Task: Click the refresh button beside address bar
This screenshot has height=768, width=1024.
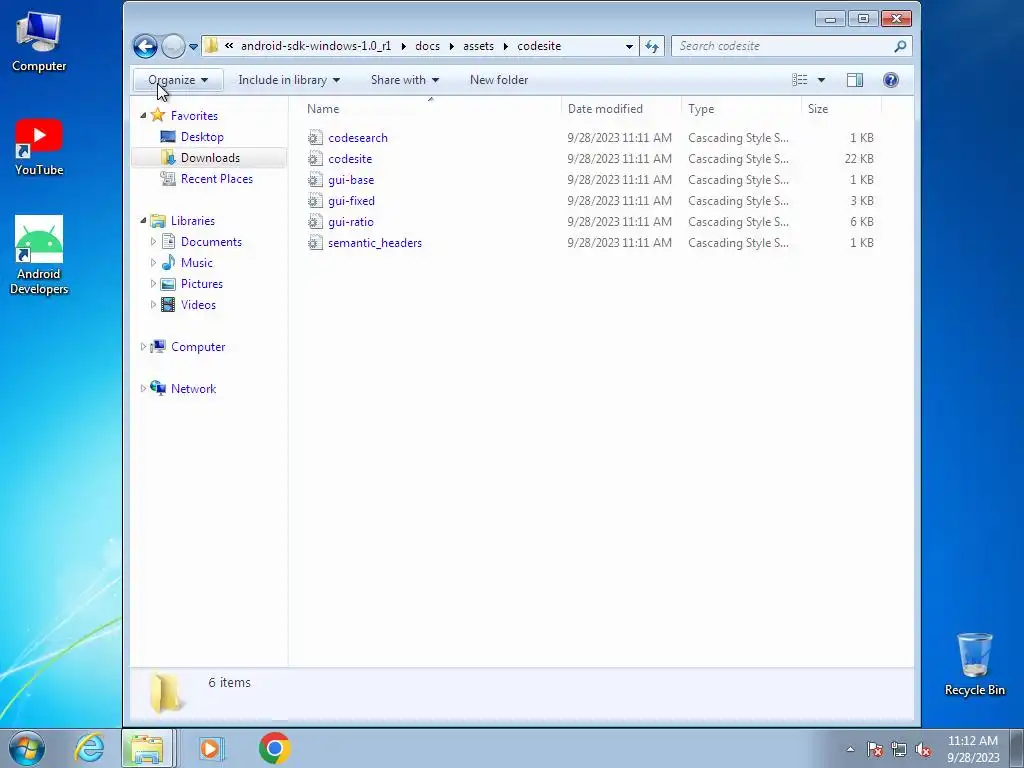Action: point(652,46)
